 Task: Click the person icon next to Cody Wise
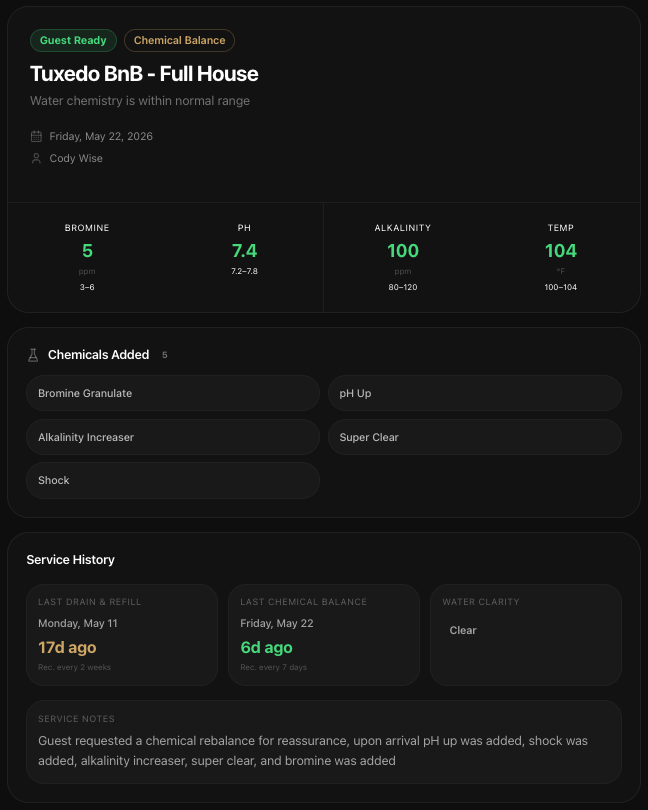(36, 158)
